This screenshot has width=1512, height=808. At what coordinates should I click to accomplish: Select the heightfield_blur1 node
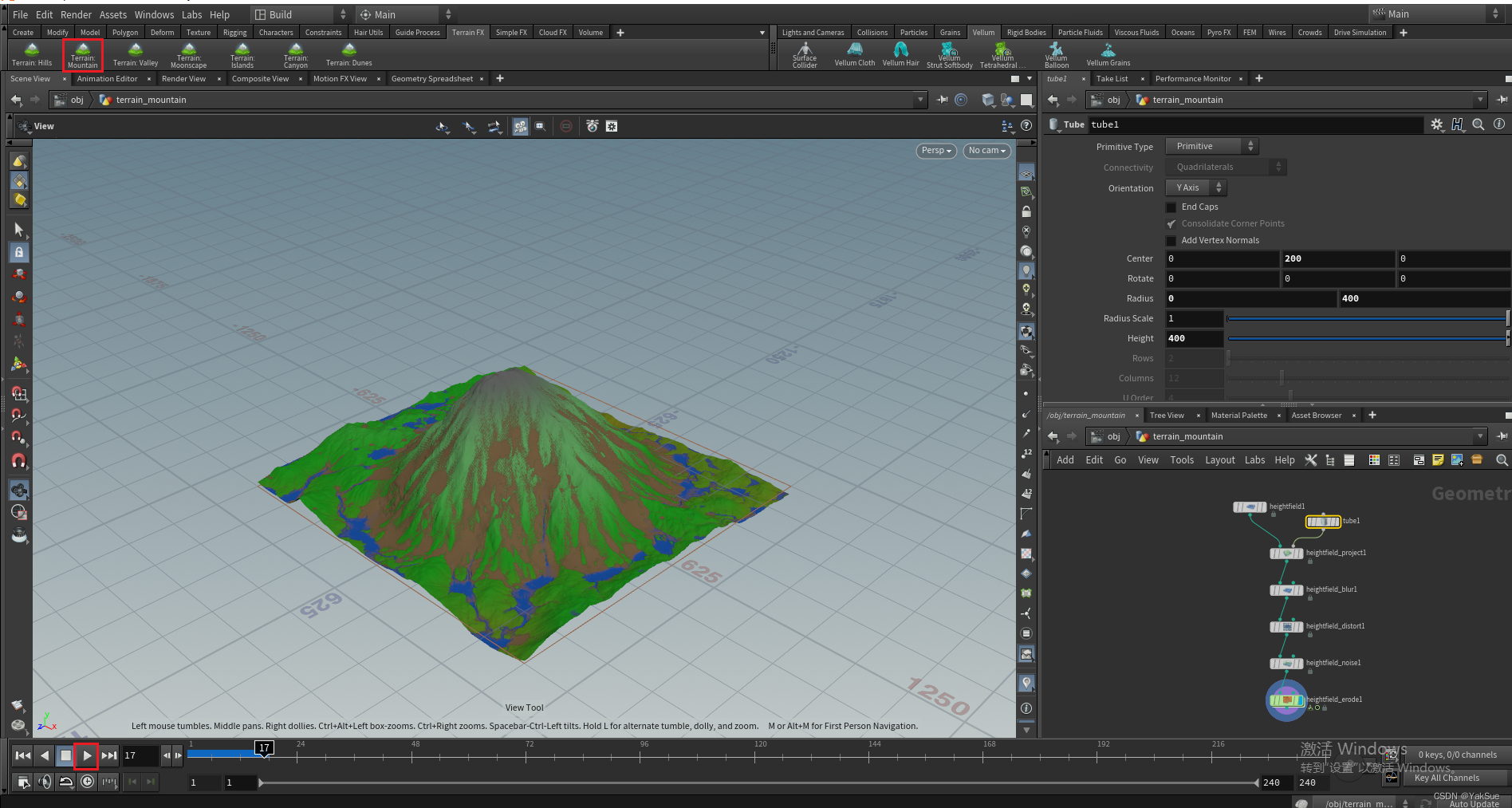1286,590
